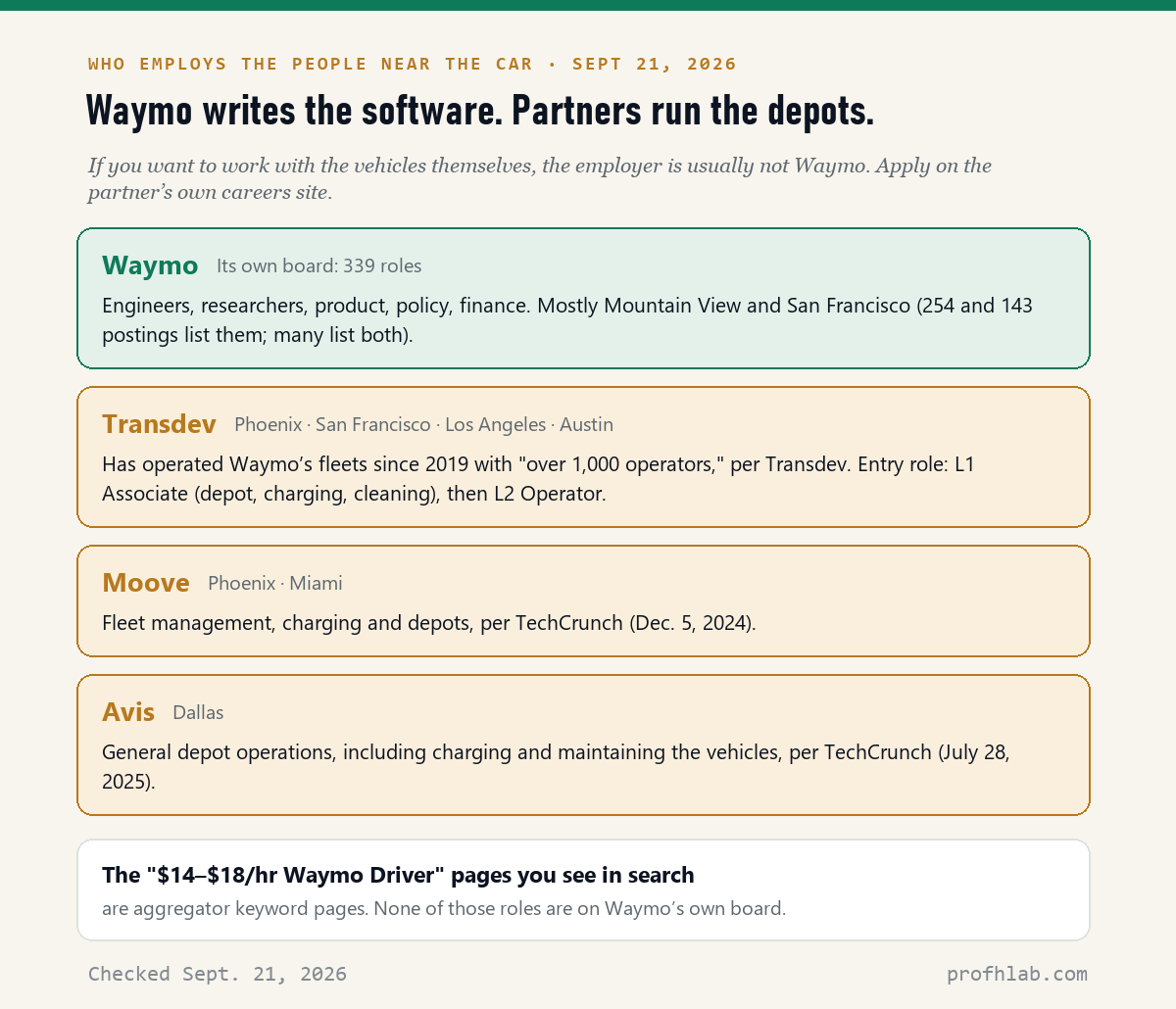Click 'Fleet management, charging and depots' description

[x=429, y=623]
